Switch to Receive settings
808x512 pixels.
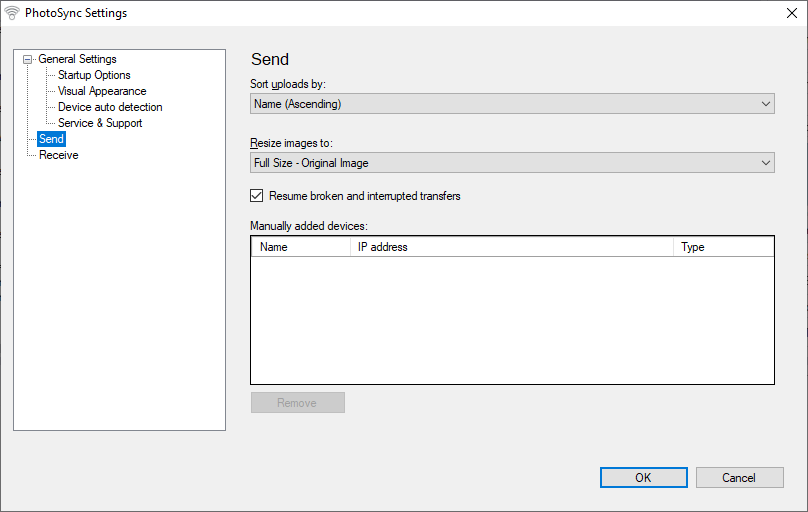tap(59, 155)
